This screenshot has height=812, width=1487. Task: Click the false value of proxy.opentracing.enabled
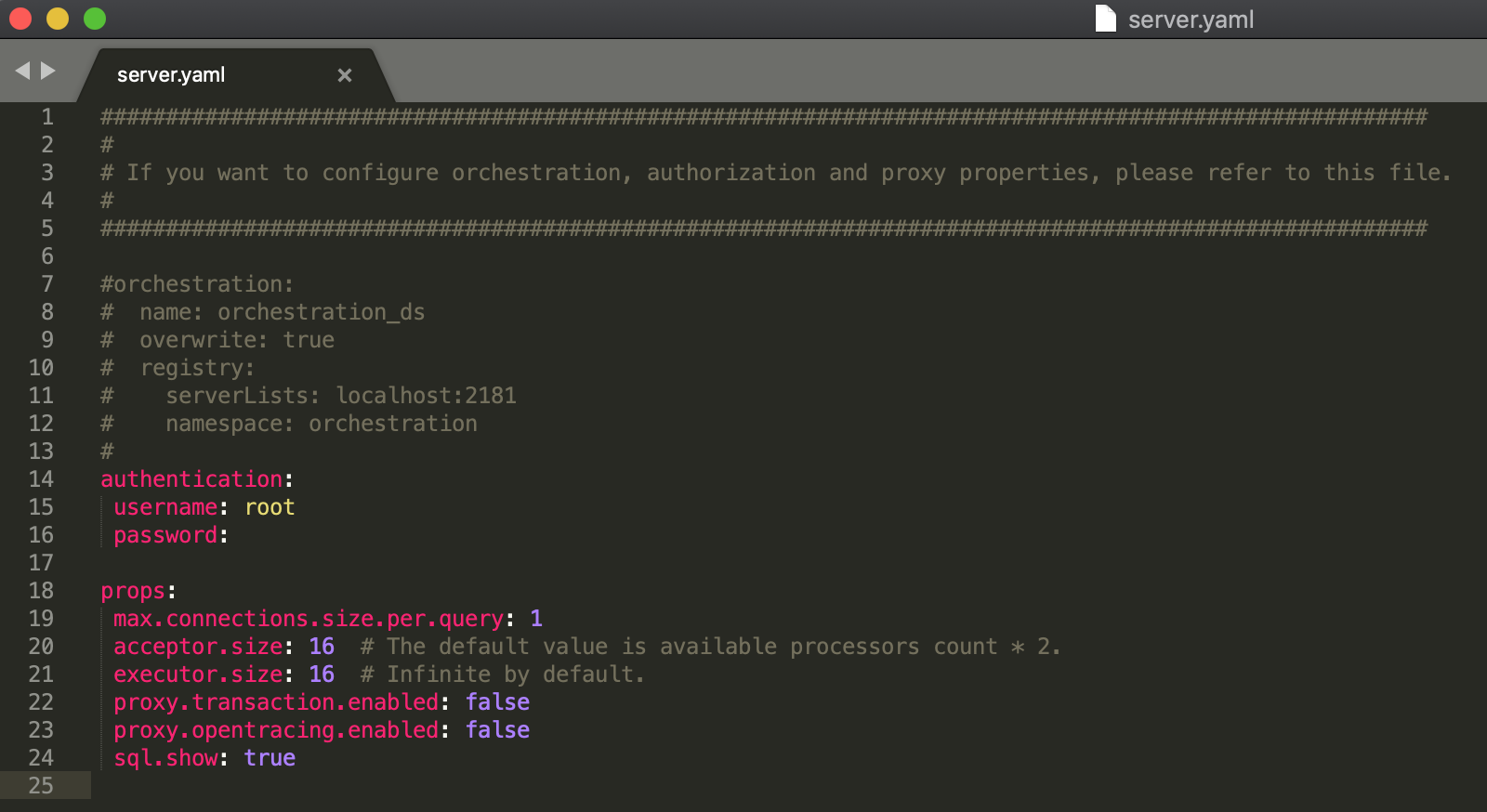(498, 730)
